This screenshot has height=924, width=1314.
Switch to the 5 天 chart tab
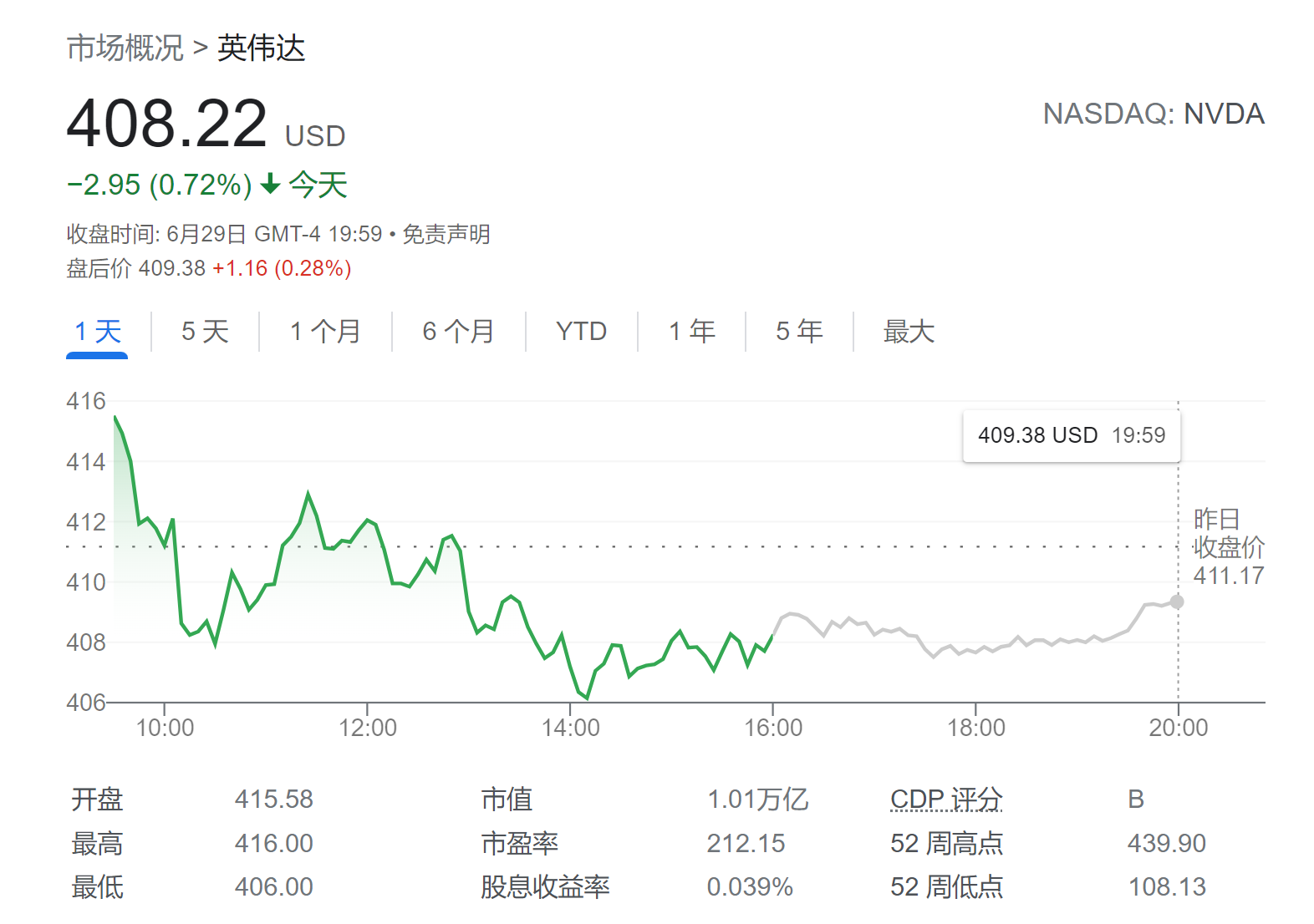point(205,332)
